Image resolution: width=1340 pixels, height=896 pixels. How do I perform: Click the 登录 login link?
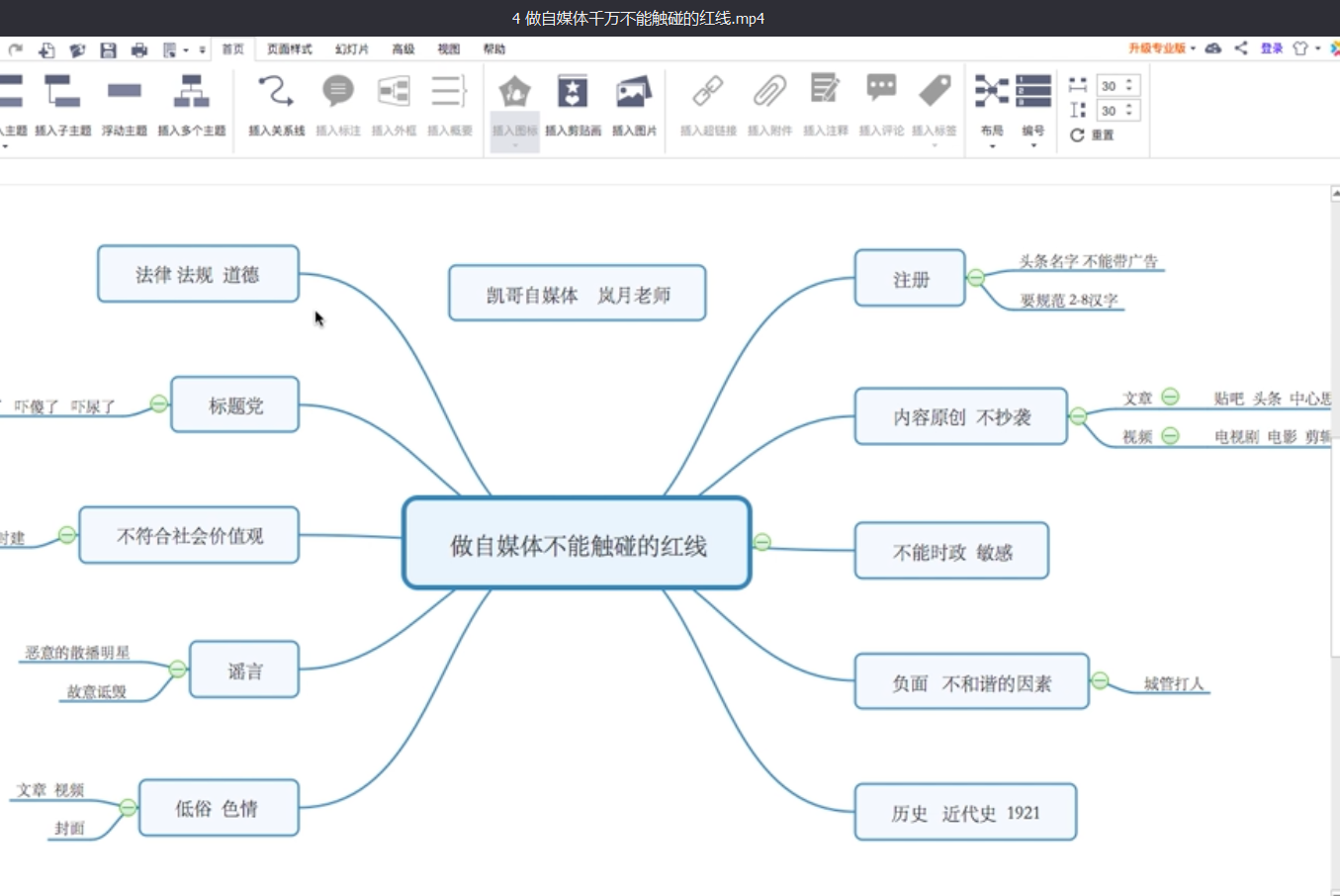1272,47
